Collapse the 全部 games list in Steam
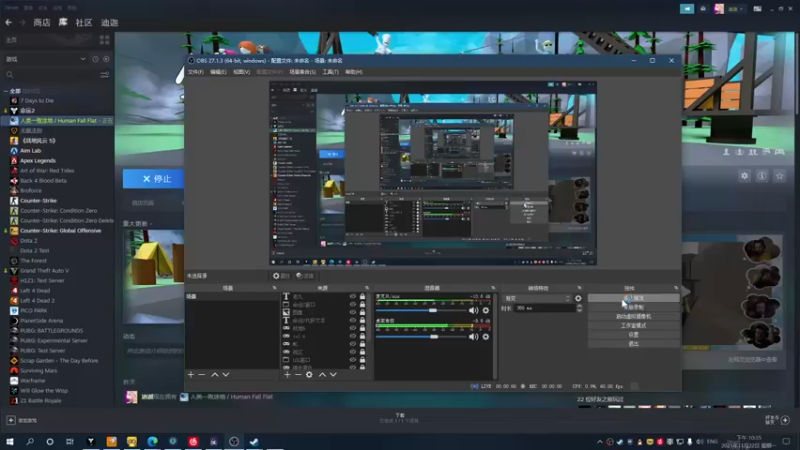Viewport: 800px width, 450px height. coord(6,91)
